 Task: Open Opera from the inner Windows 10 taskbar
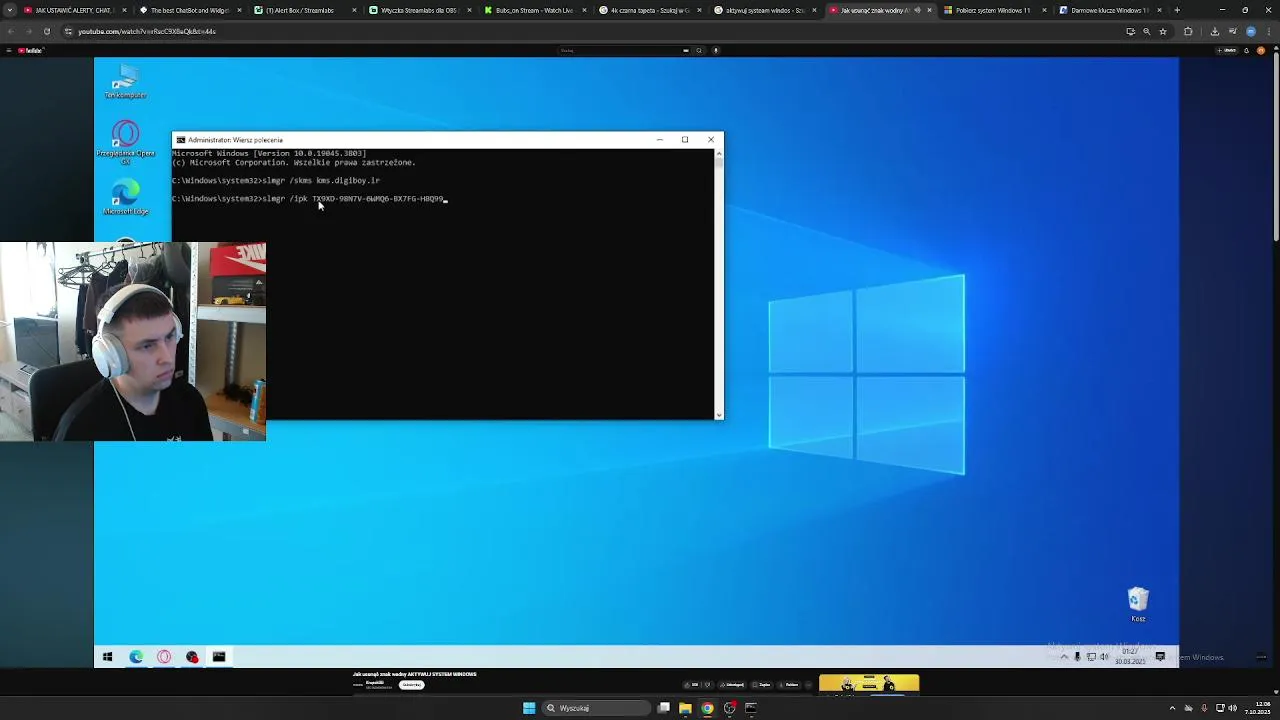[x=164, y=657]
